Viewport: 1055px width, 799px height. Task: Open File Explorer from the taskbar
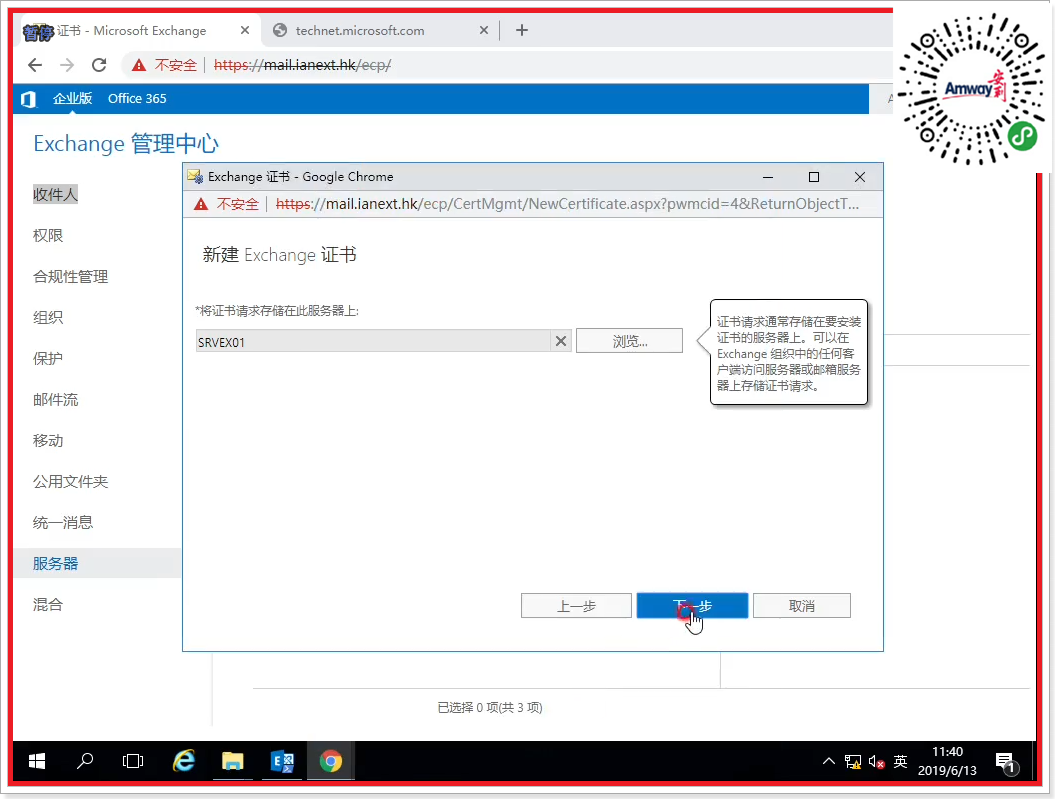tap(232, 761)
